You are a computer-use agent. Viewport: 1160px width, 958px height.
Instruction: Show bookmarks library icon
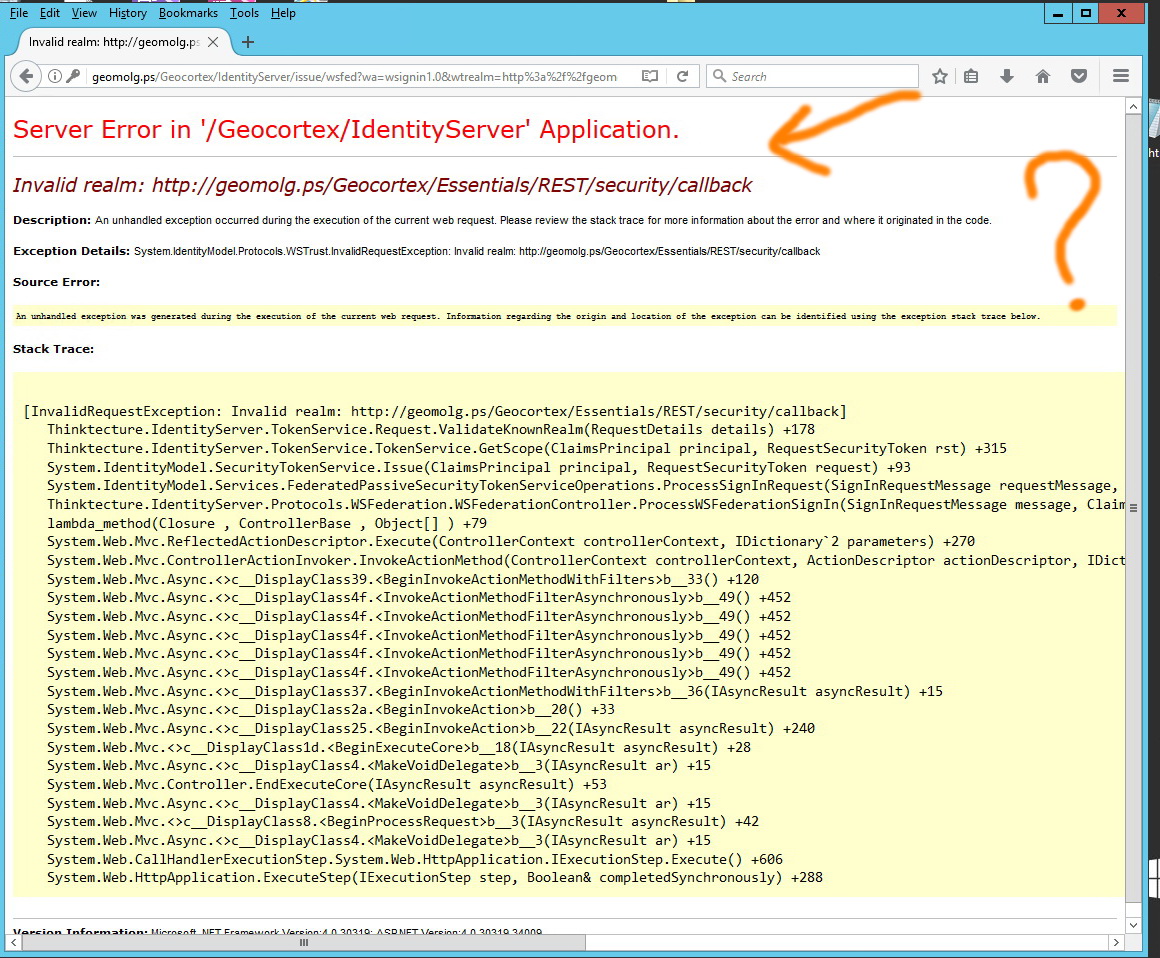click(x=971, y=76)
